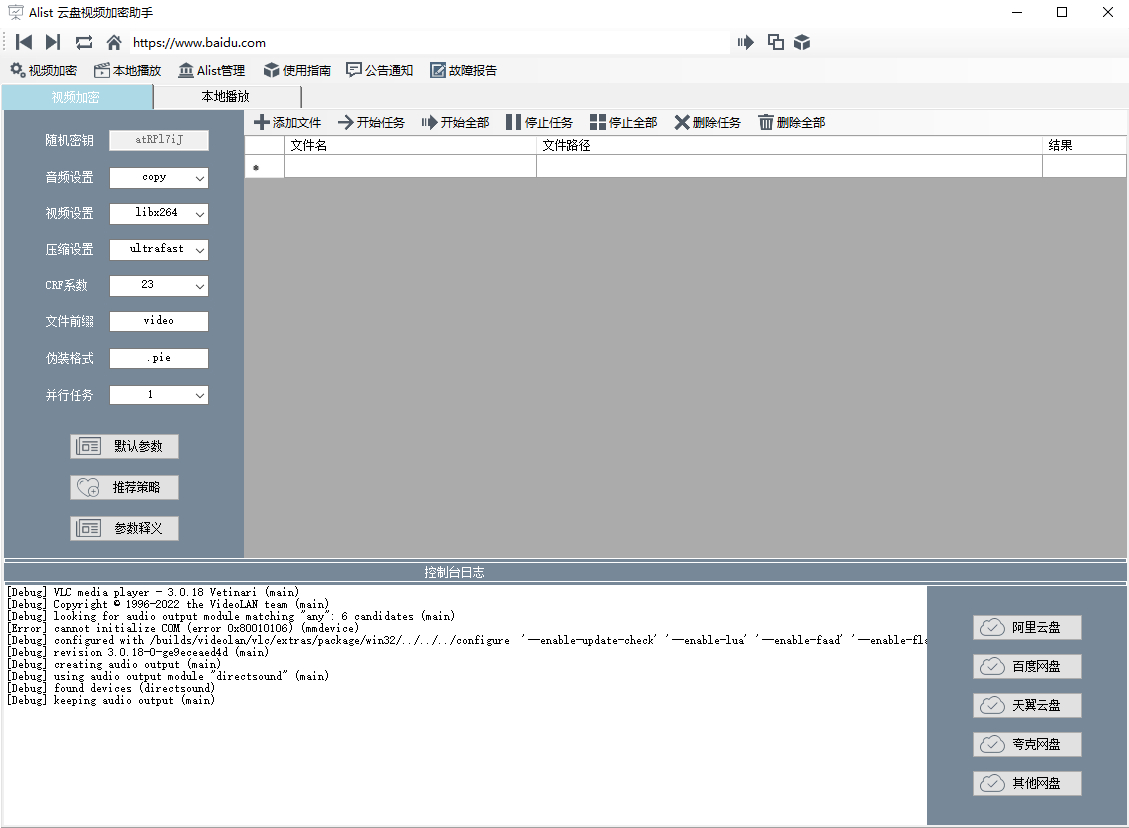Click 停止任务 toolbar button
The height and width of the screenshot is (828, 1129).
click(540, 122)
